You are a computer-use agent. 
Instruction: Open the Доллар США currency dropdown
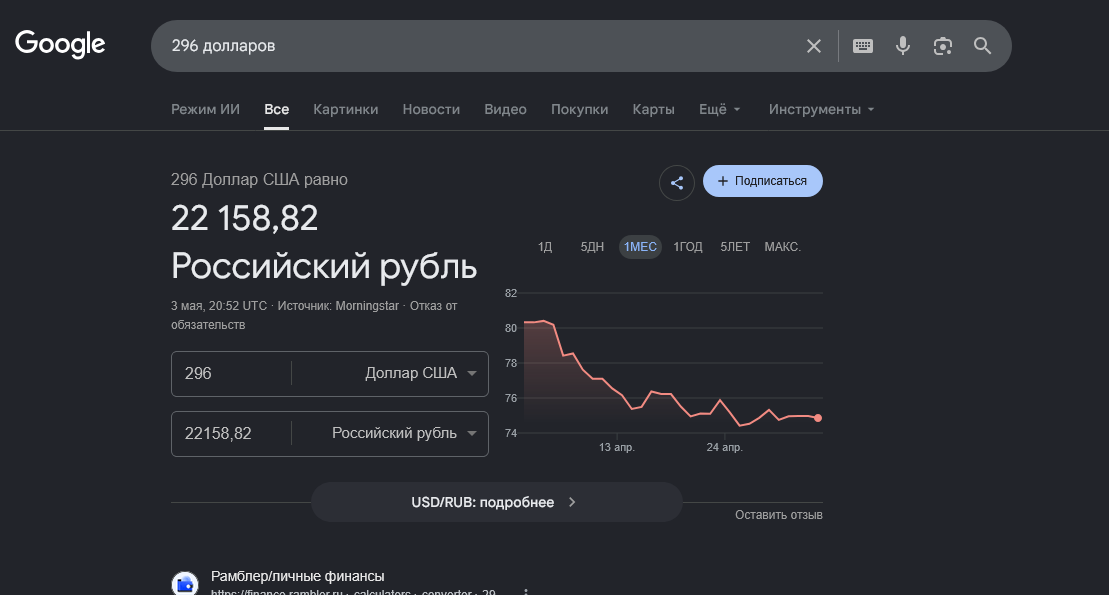click(x=420, y=373)
